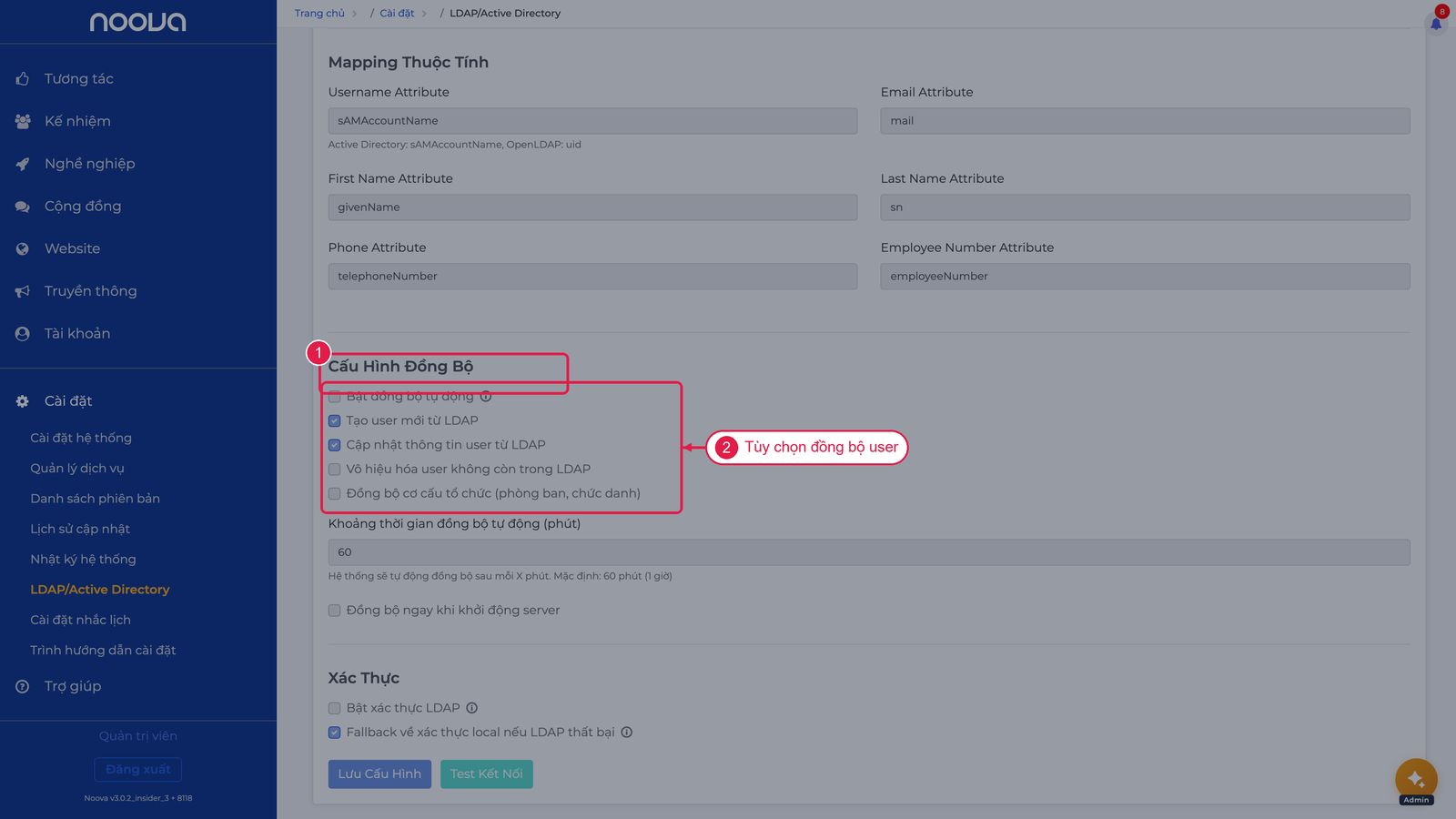Click info icon beside Fallback về xác thực local
The image size is (1456, 819).
626,733
